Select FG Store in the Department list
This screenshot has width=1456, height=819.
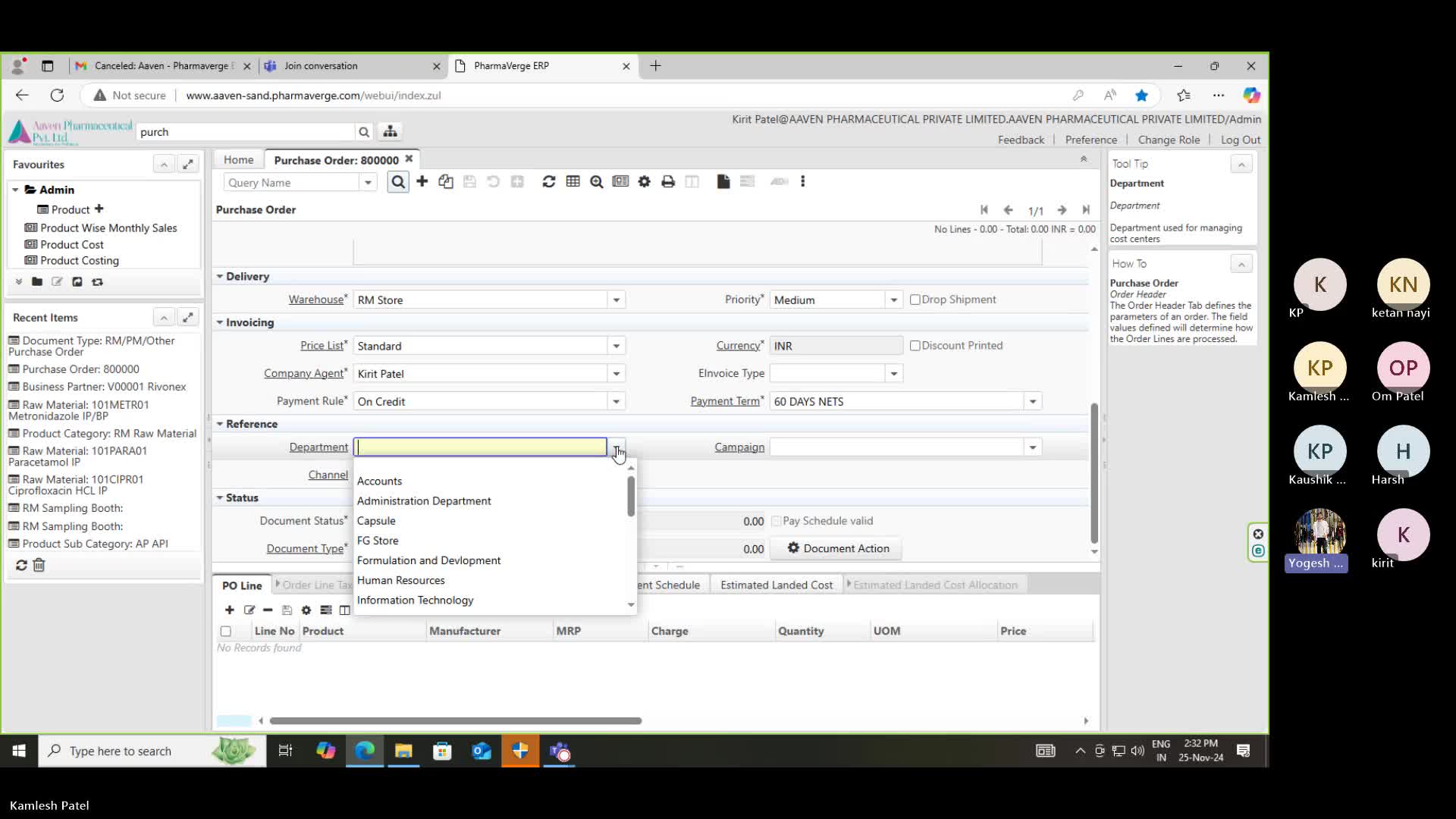[x=491, y=541]
